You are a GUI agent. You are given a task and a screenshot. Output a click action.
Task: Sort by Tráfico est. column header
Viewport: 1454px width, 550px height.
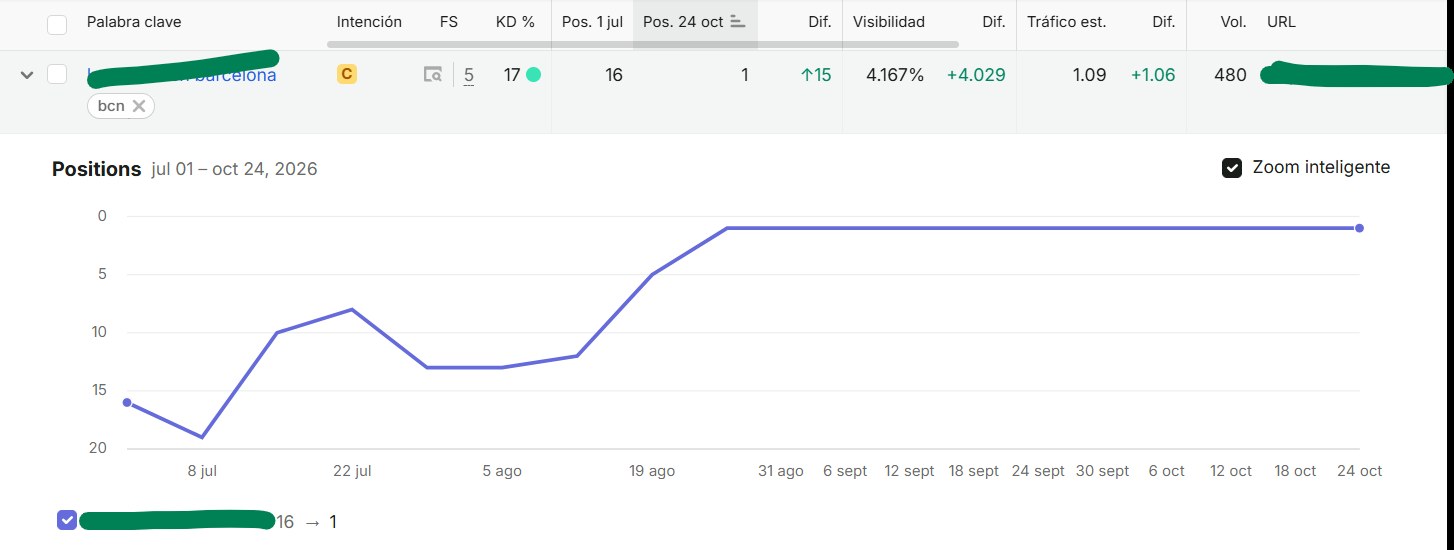click(x=1066, y=22)
